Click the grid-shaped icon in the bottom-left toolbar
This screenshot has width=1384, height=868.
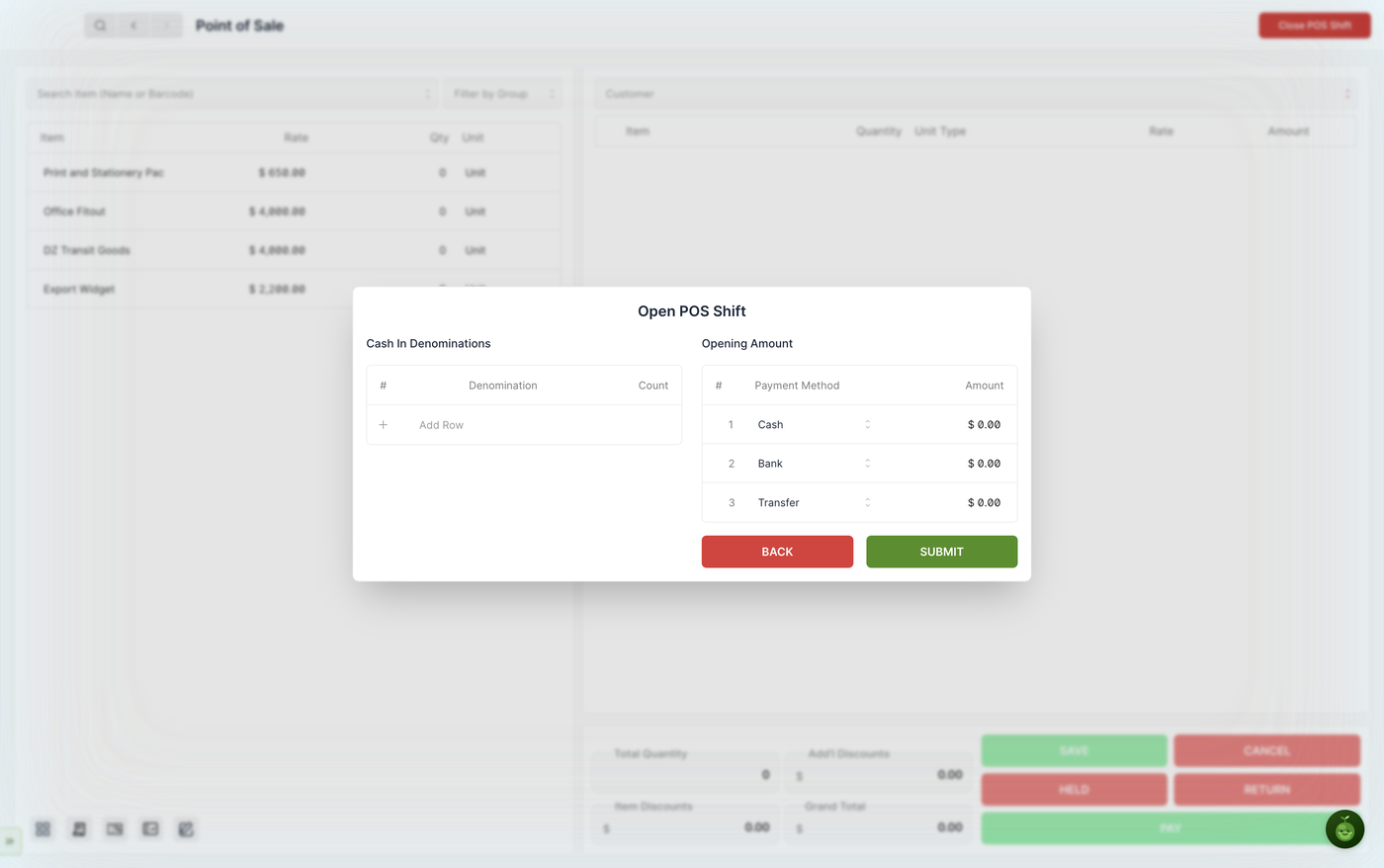[43, 829]
